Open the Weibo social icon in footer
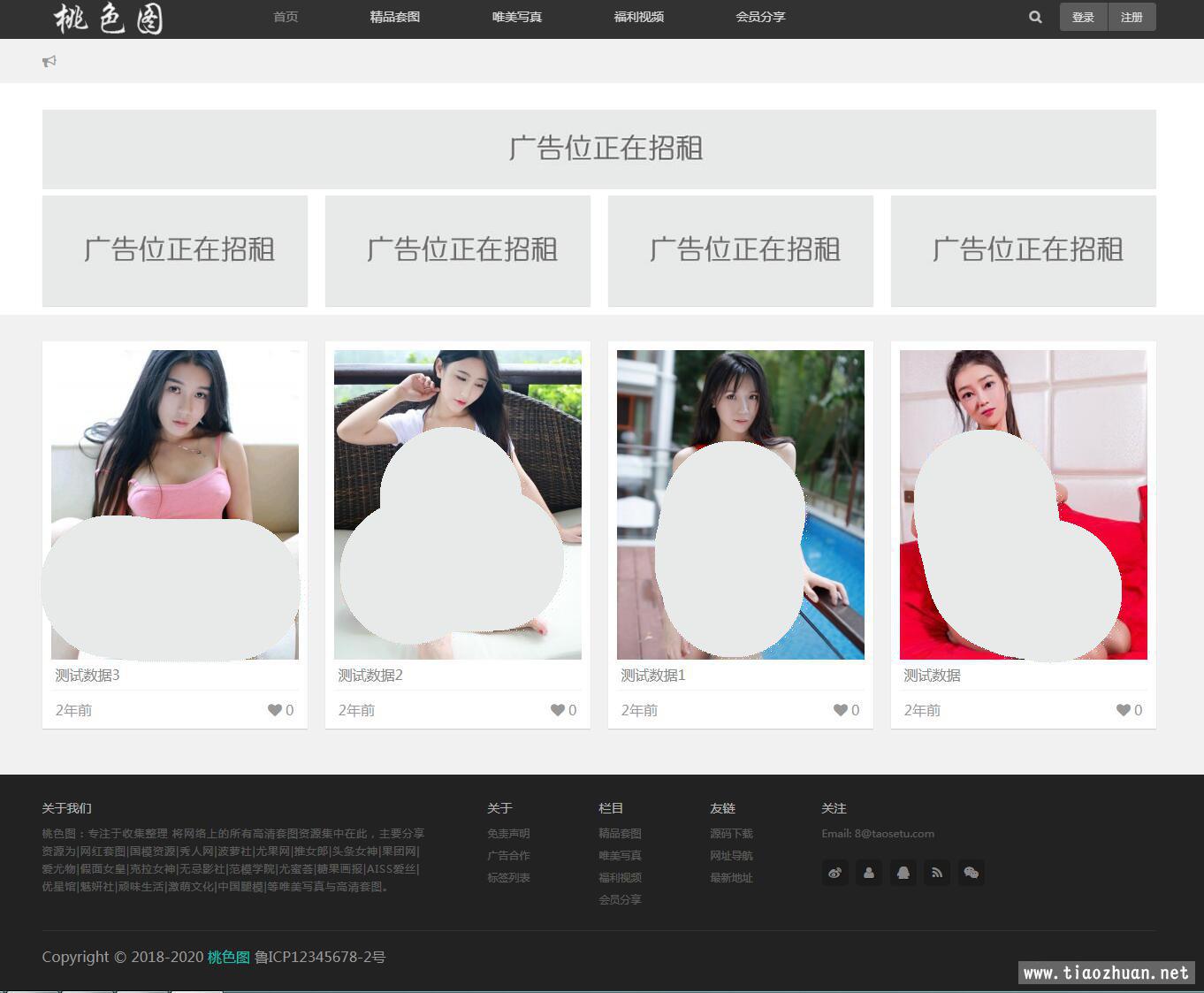Image resolution: width=1204 pixels, height=993 pixels. coord(834,873)
